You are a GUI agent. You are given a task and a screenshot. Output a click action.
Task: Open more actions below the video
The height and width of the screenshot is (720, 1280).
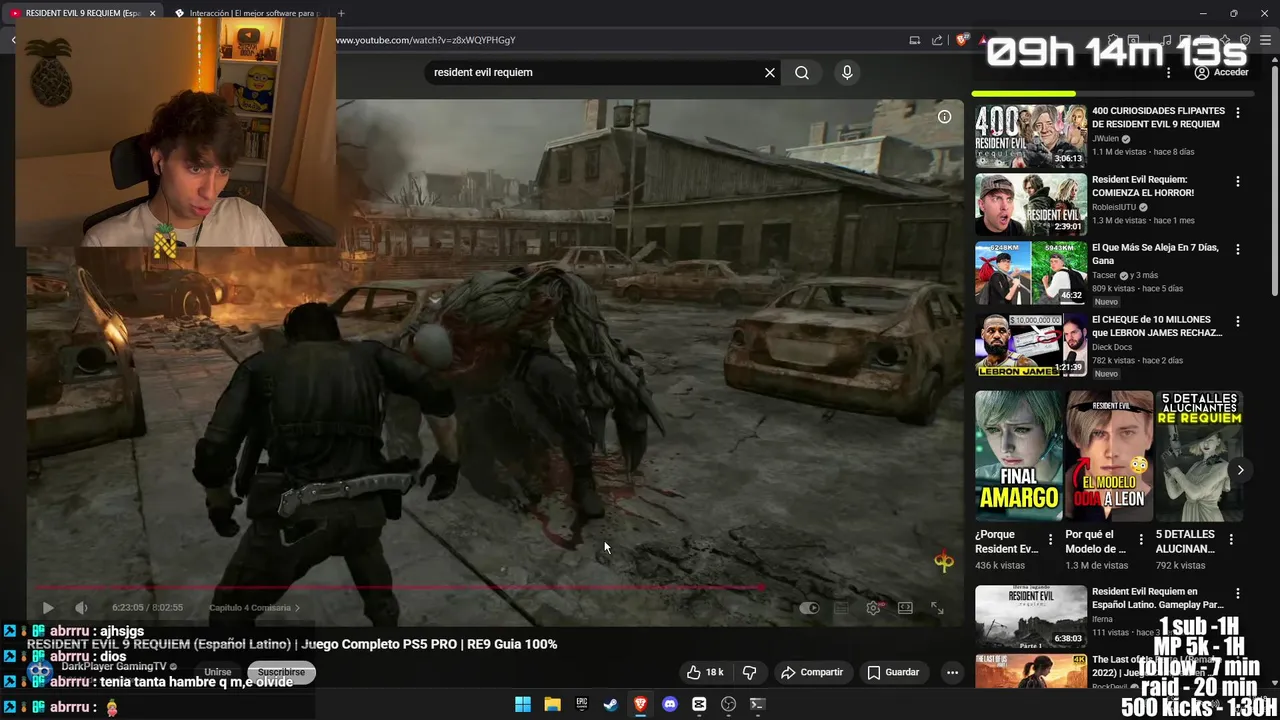[952, 672]
